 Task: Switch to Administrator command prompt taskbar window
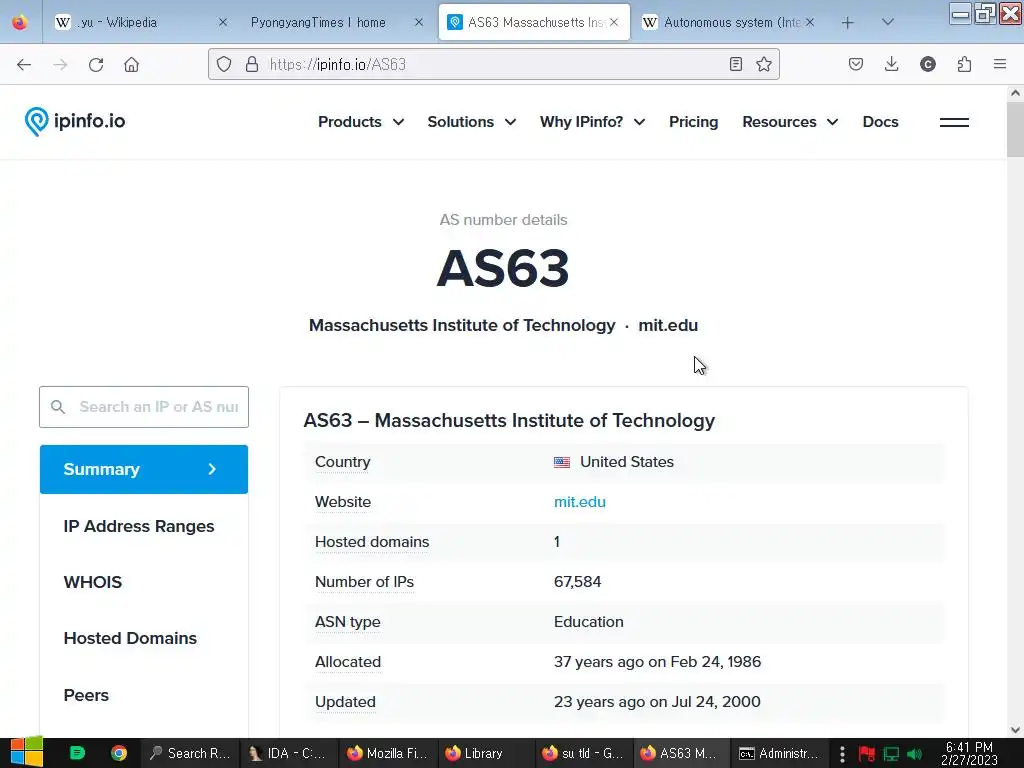point(779,753)
